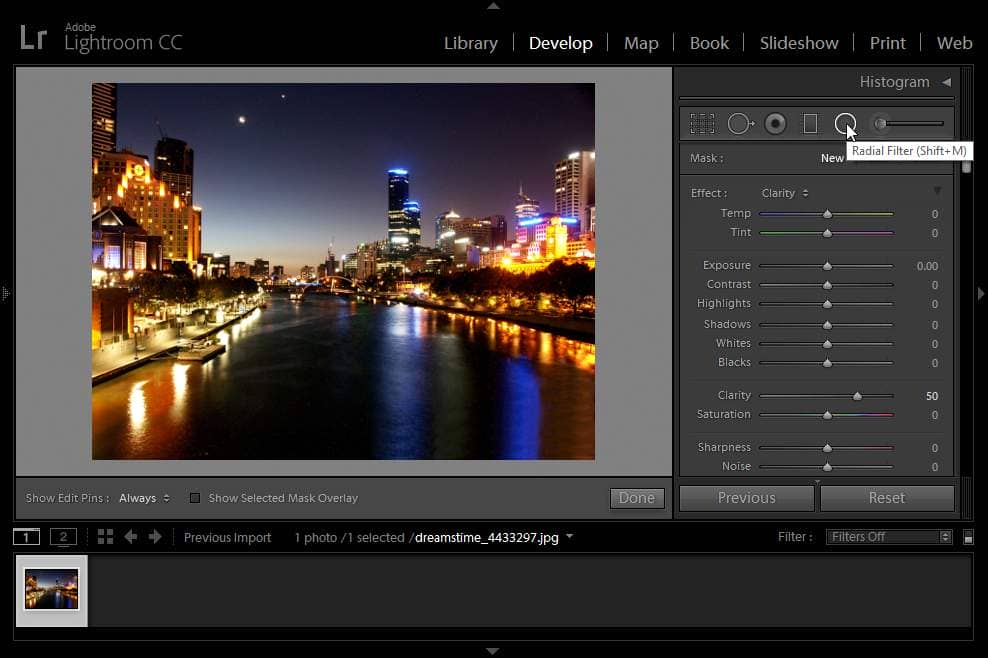Hide the bottom filmstrip panel arrow
The image size is (988, 658).
(x=493, y=651)
